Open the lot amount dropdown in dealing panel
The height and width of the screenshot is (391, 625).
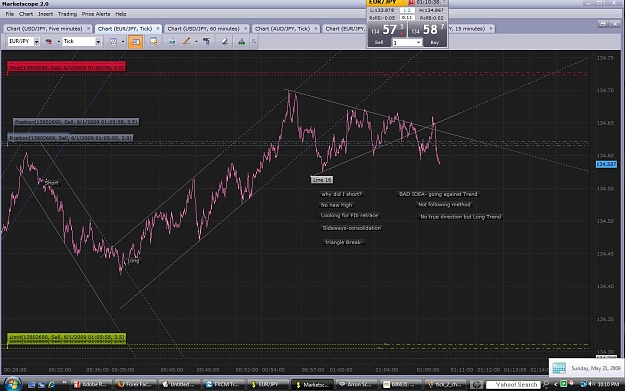(x=418, y=42)
